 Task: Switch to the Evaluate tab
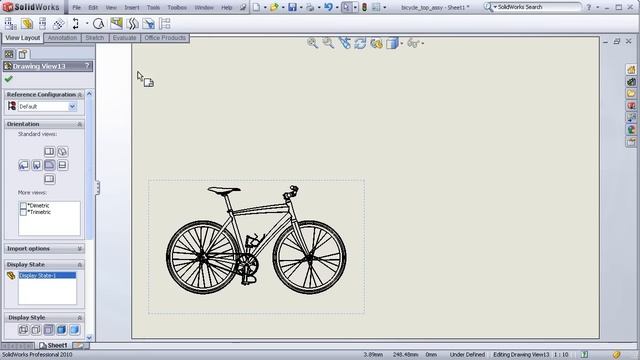coord(124,38)
